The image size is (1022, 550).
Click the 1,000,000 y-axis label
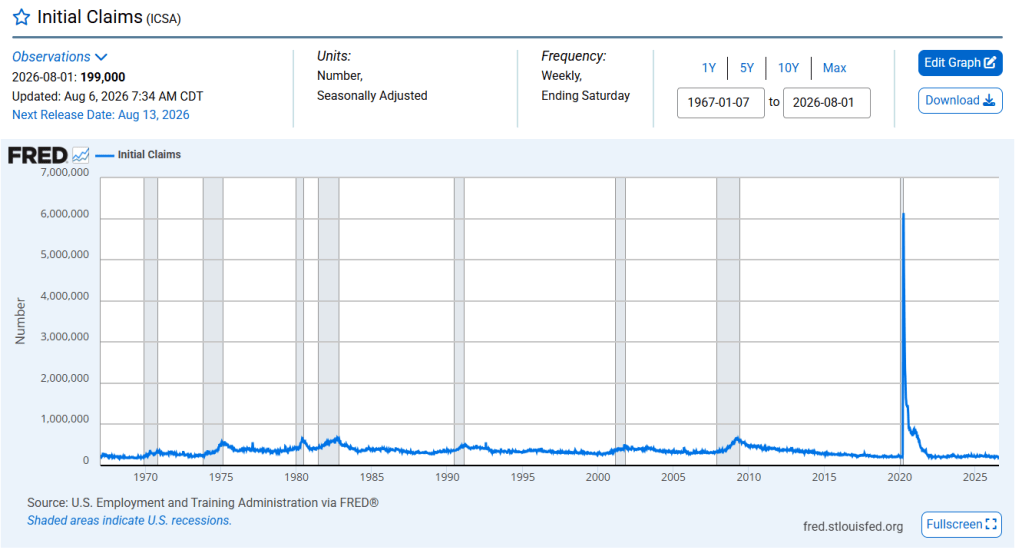pyautogui.click(x=65, y=419)
